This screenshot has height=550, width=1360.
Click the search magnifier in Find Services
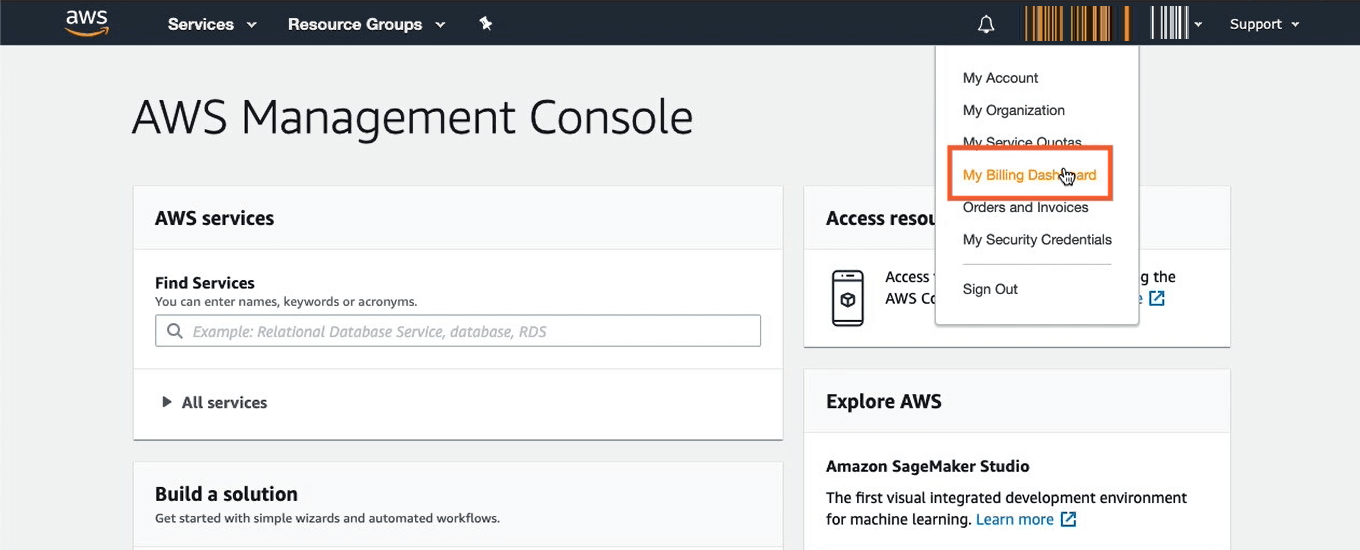pos(175,331)
